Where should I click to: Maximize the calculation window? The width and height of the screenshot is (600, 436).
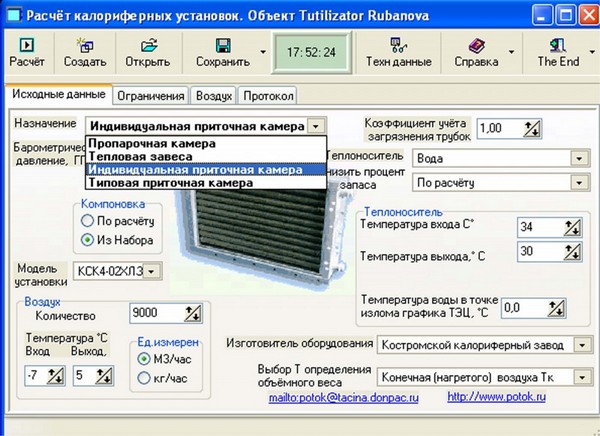[565, 16]
